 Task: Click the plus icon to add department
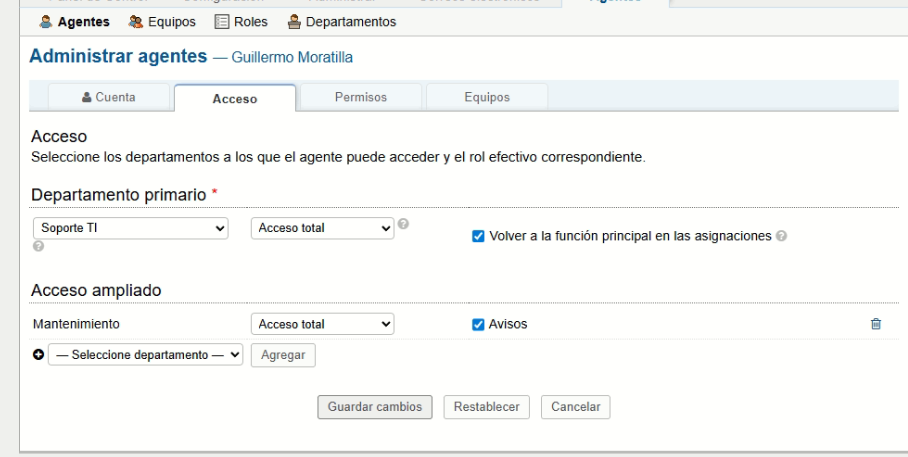point(39,355)
